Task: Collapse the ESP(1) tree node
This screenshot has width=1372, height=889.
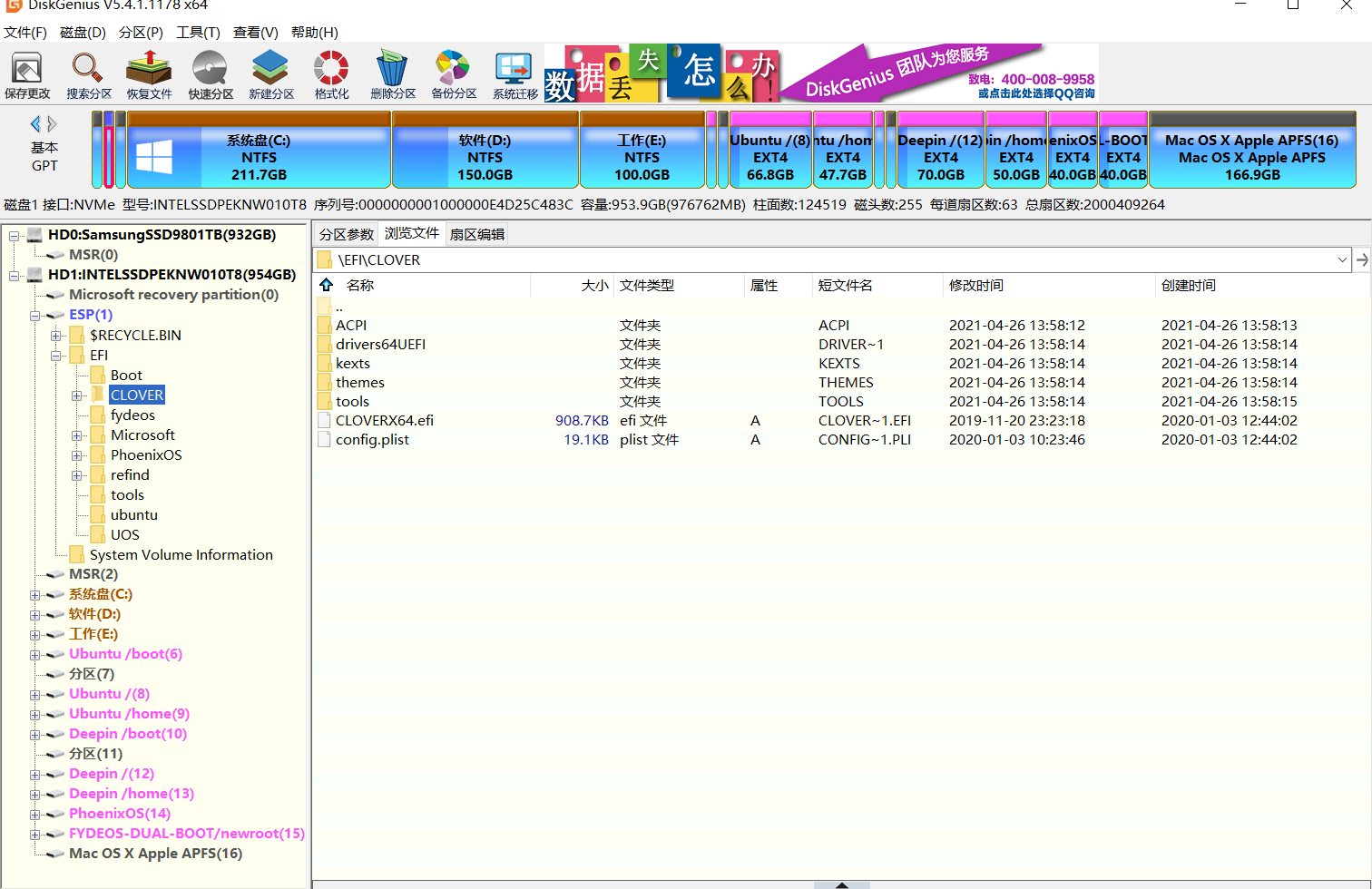Action: [x=35, y=316]
